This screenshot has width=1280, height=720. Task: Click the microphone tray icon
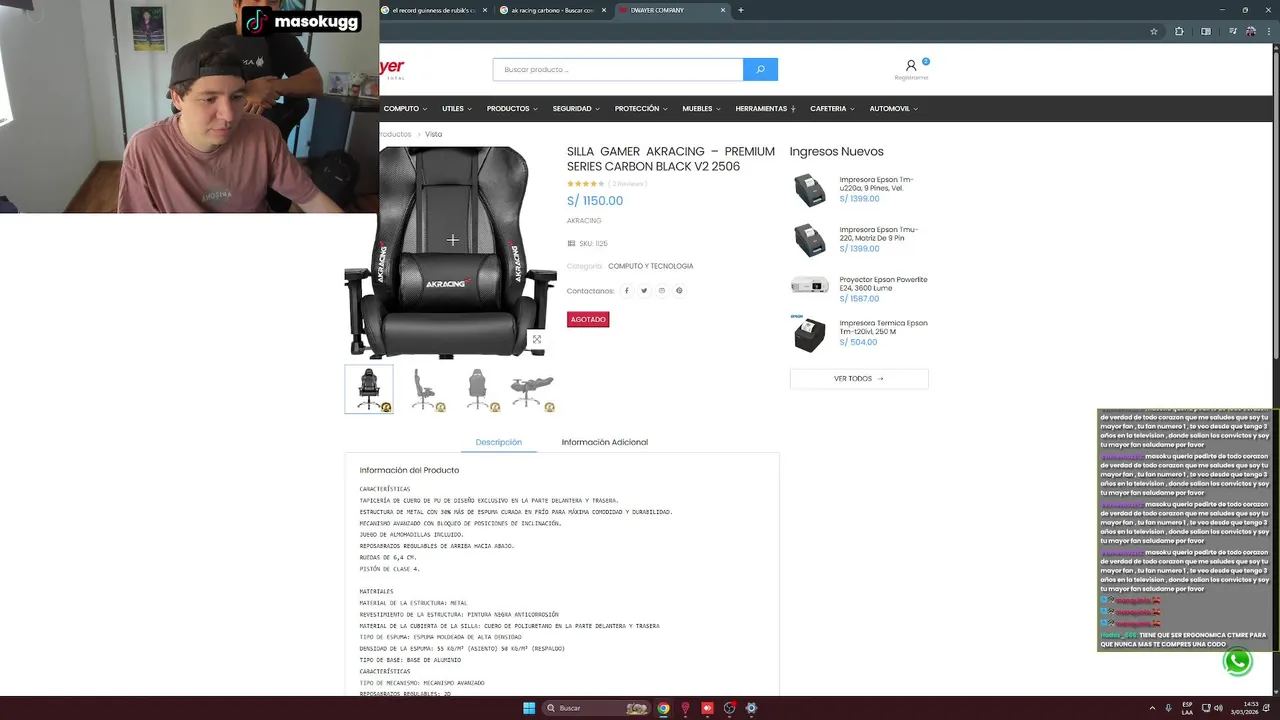point(1168,708)
